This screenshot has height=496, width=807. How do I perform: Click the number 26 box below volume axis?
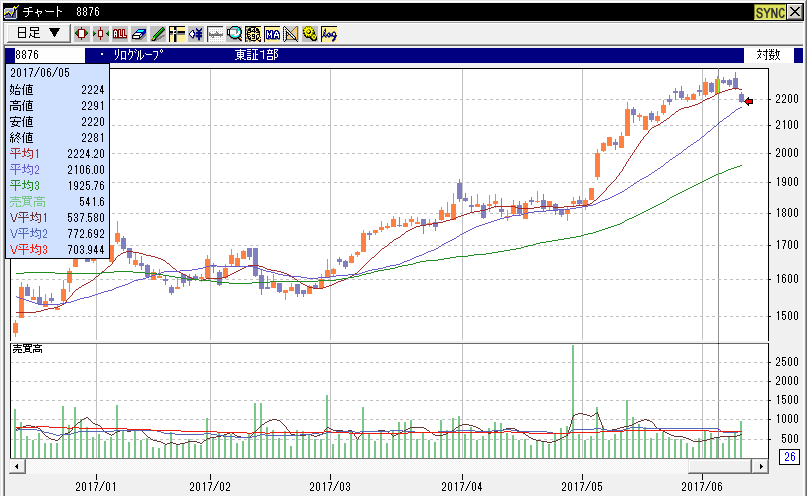[789, 457]
